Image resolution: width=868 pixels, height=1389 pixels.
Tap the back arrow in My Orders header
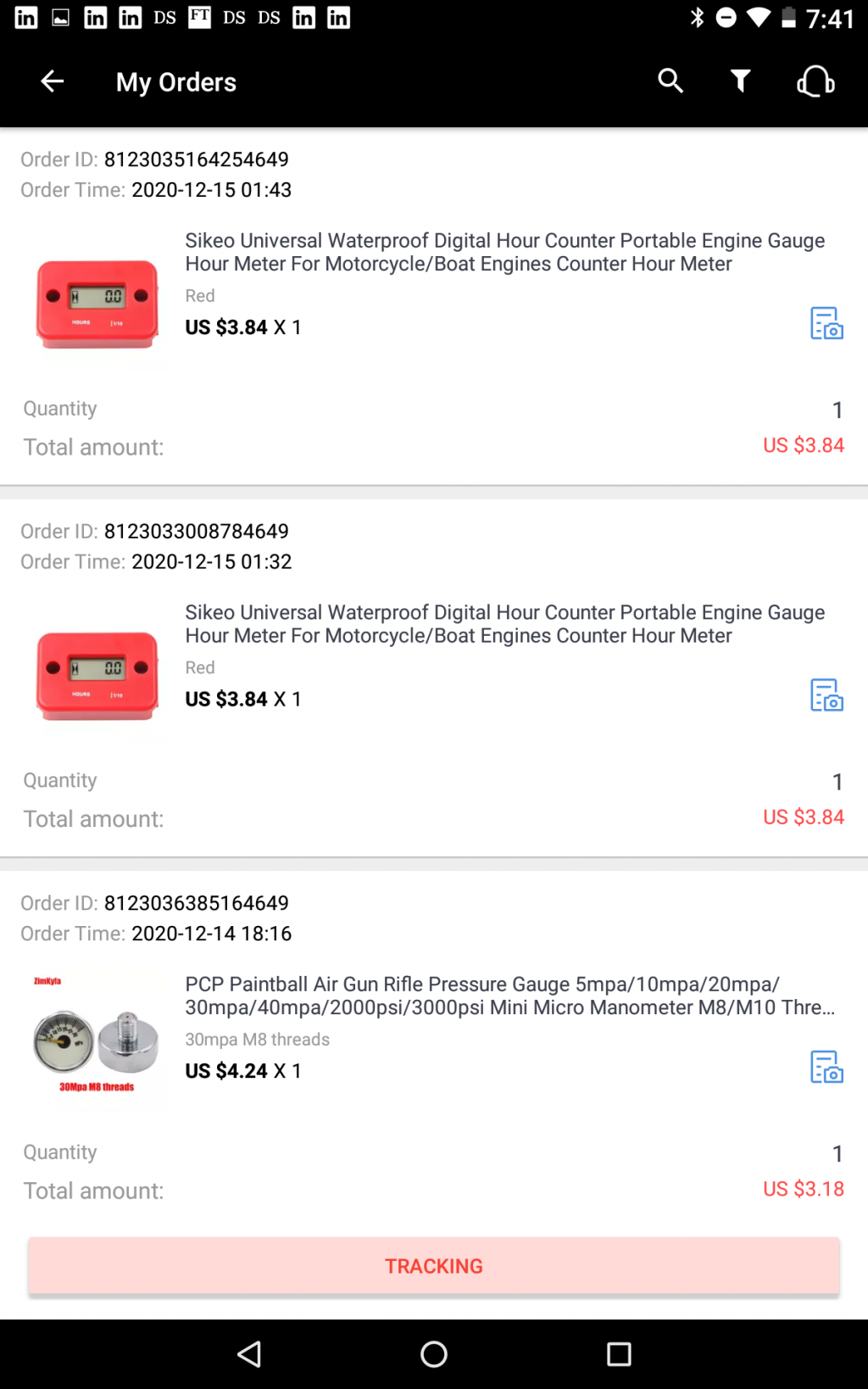coord(53,81)
